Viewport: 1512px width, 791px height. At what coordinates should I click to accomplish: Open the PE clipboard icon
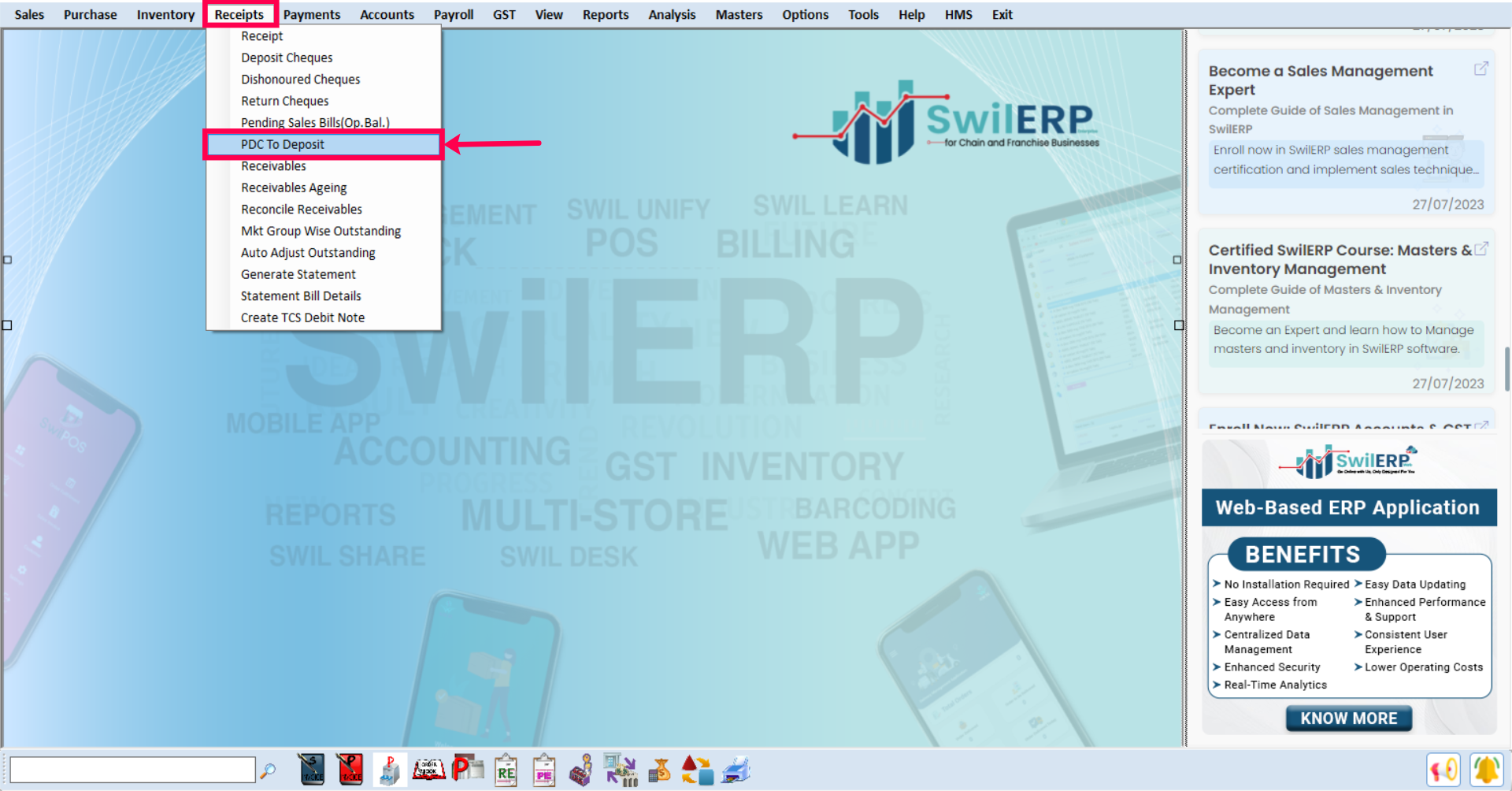pos(544,771)
